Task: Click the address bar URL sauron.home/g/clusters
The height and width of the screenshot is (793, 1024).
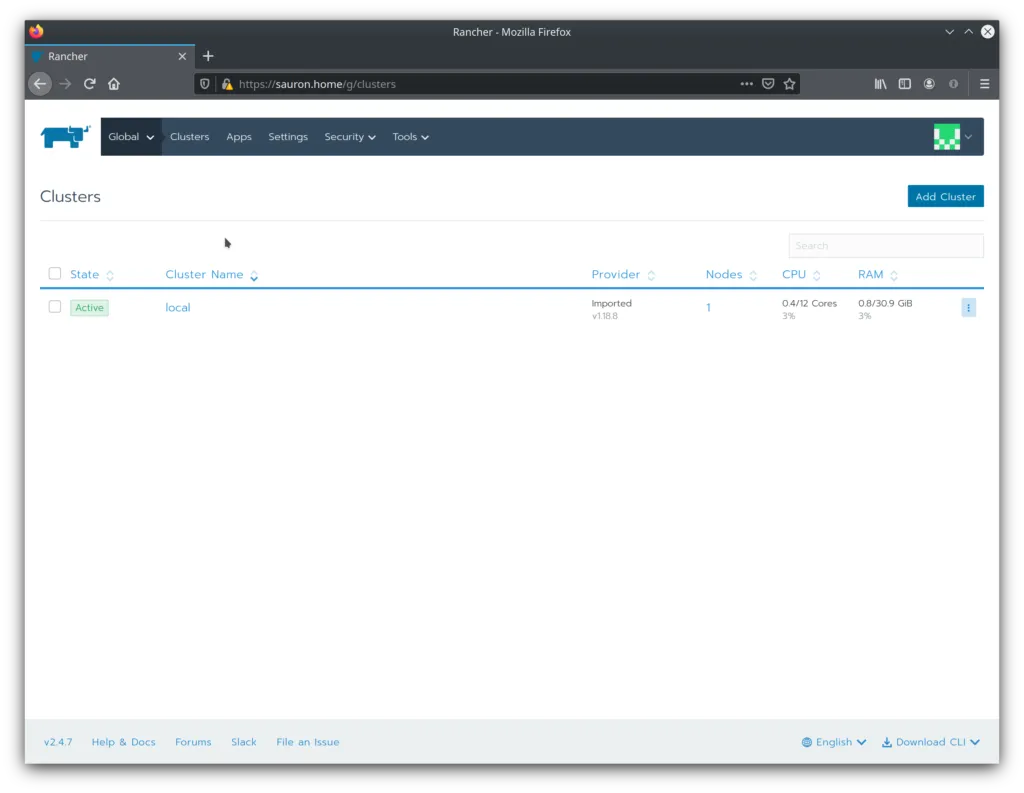Action: [317, 84]
